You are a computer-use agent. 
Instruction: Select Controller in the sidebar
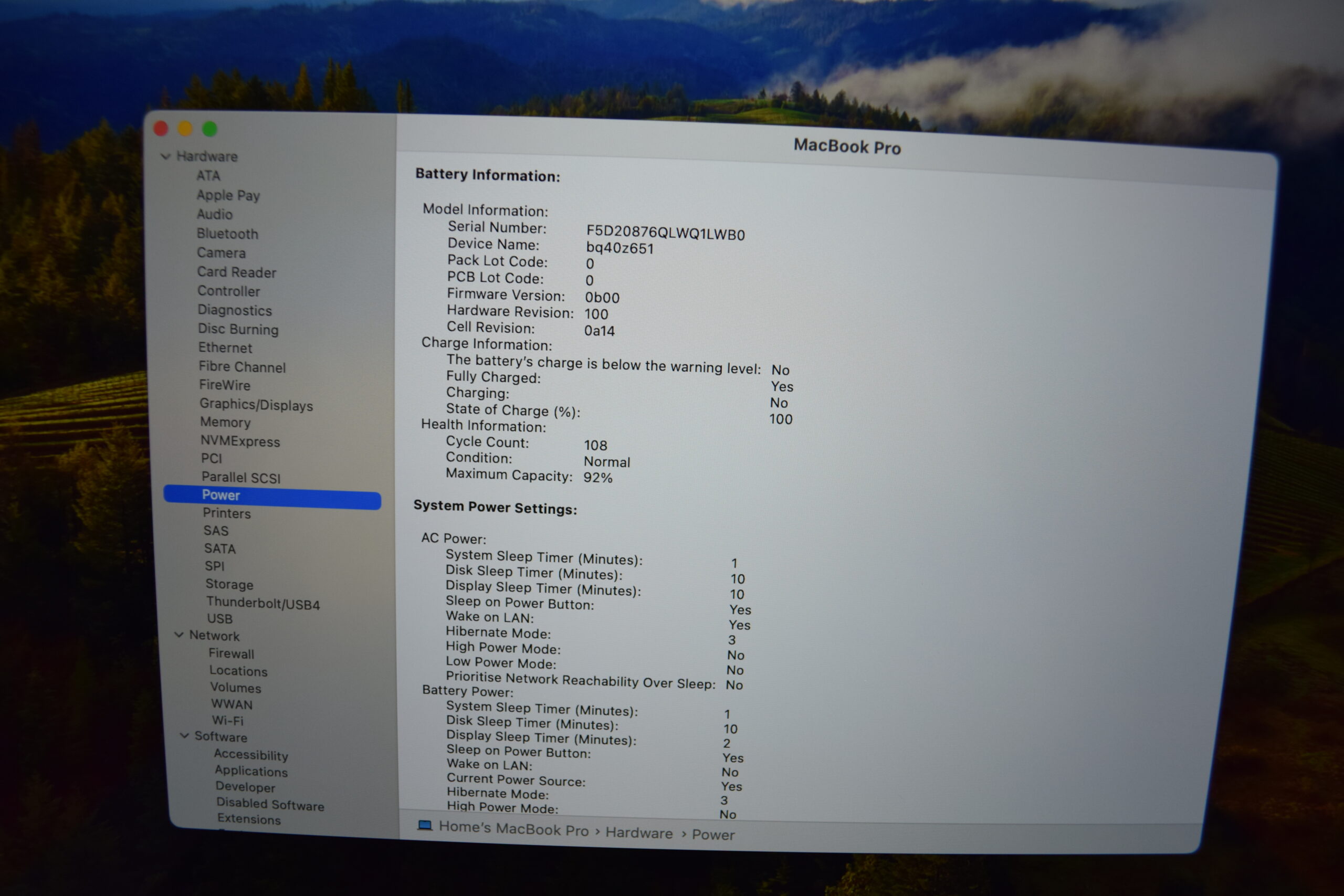coord(228,291)
